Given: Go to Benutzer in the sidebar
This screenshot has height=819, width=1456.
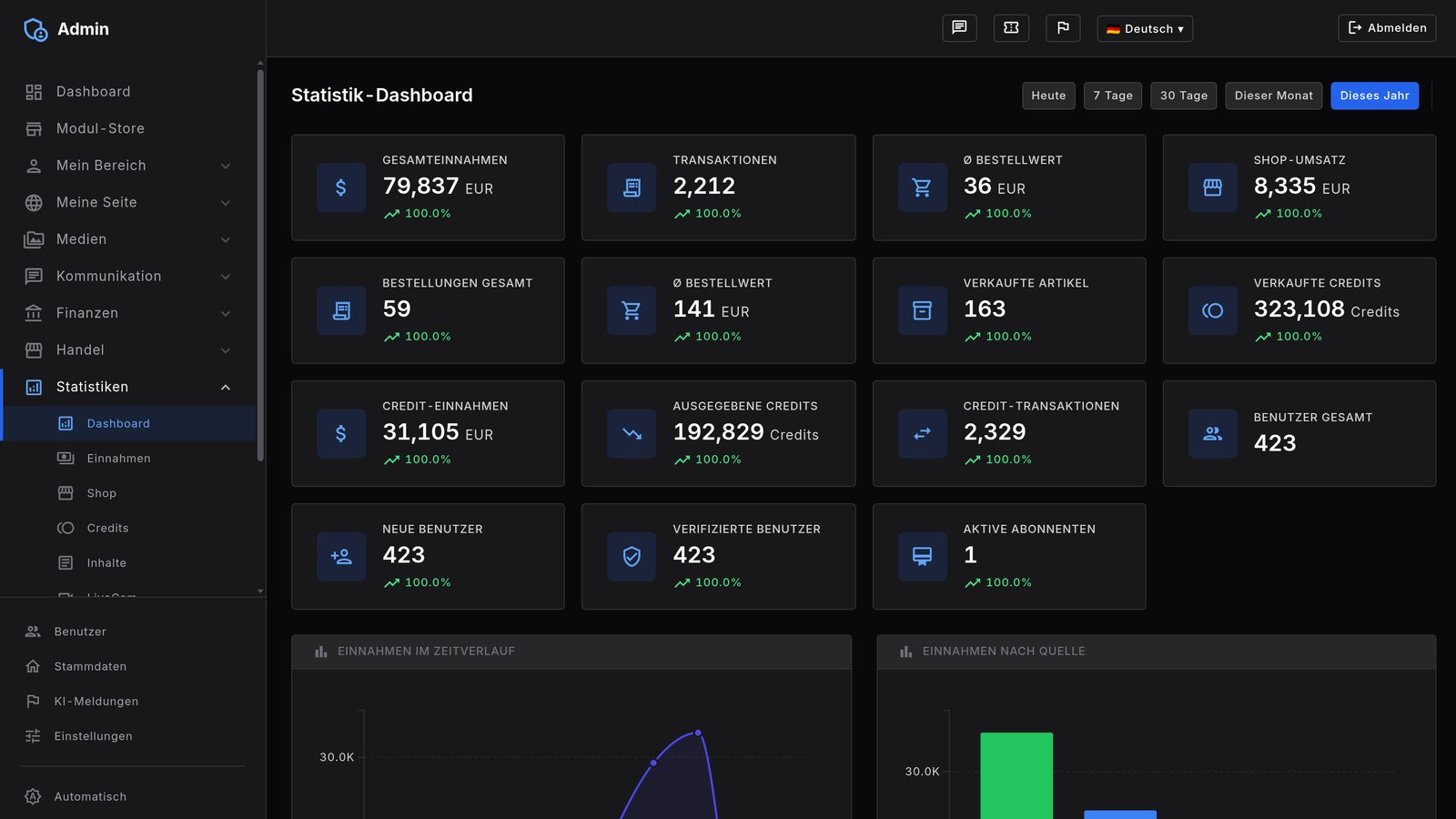Looking at the screenshot, I should (133, 632).
